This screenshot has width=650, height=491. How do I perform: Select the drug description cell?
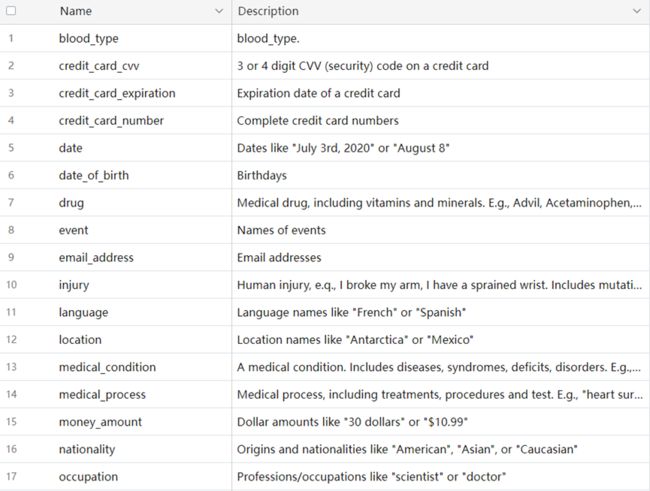point(440,203)
